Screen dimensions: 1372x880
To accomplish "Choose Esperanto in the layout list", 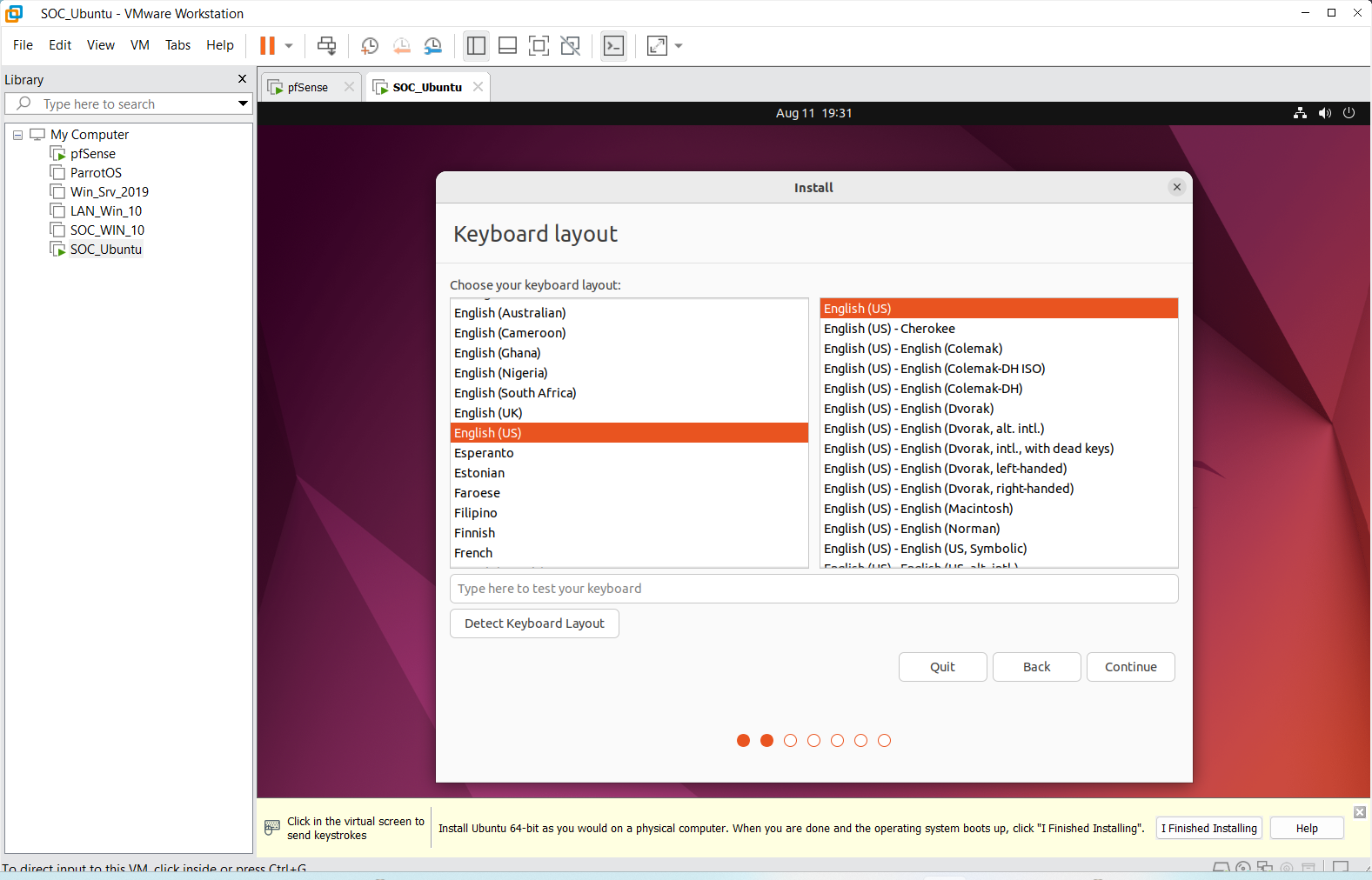I will tap(629, 453).
